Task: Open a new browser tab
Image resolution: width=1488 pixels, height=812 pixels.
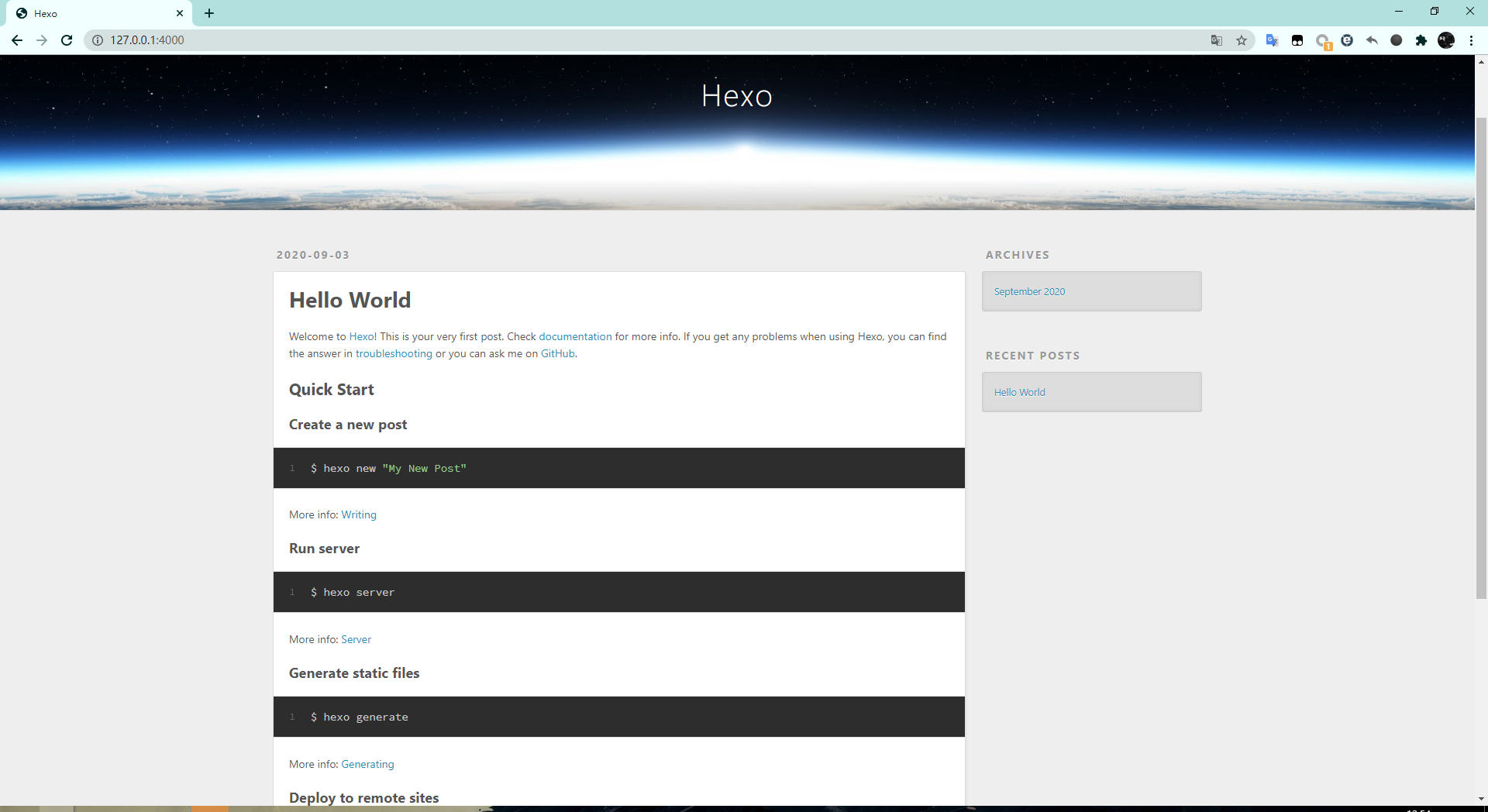Action: [x=209, y=13]
